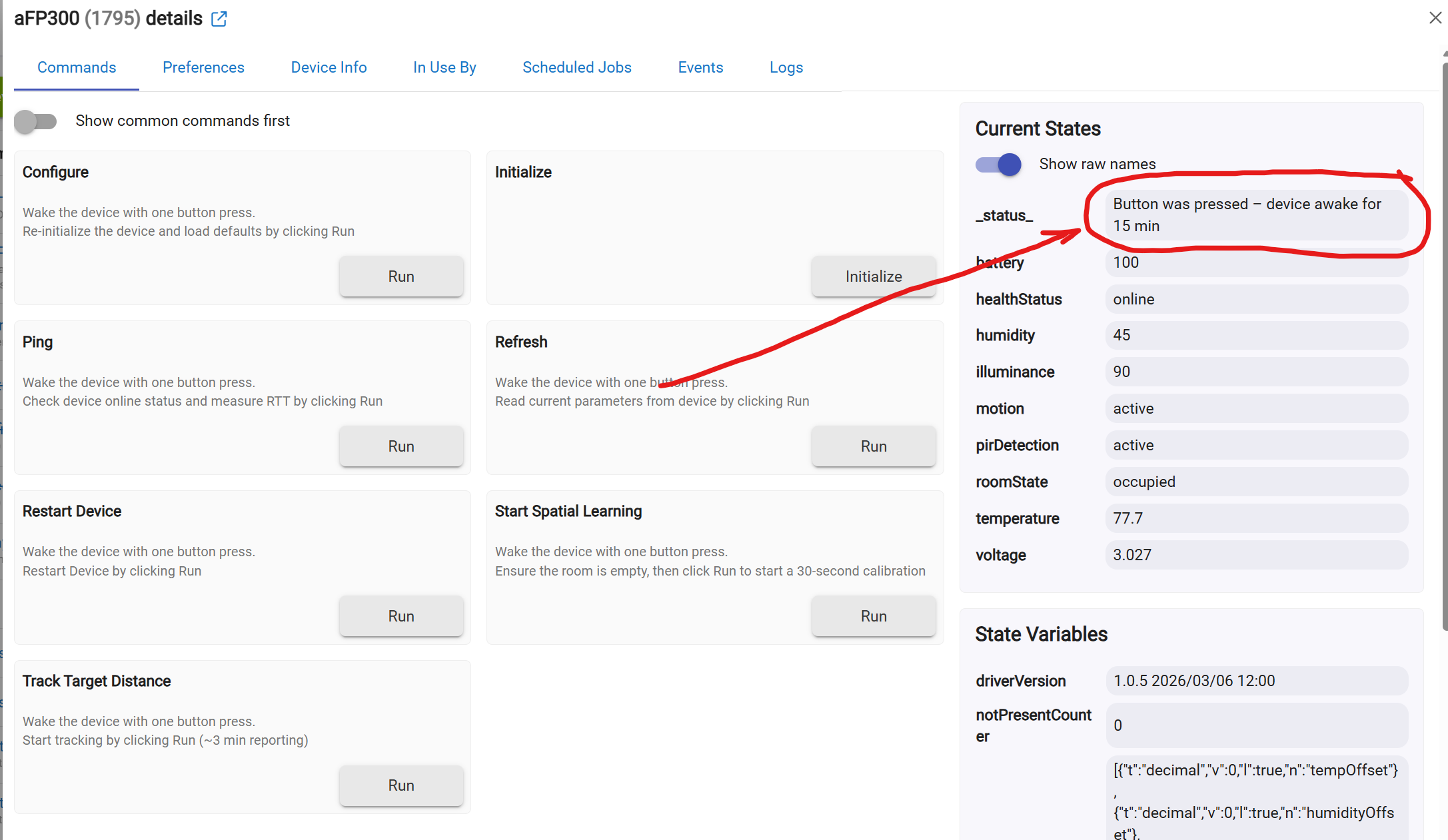Go to the In Use By tab
The height and width of the screenshot is (840, 1448).
pyautogui.click(x=444, y=67)
